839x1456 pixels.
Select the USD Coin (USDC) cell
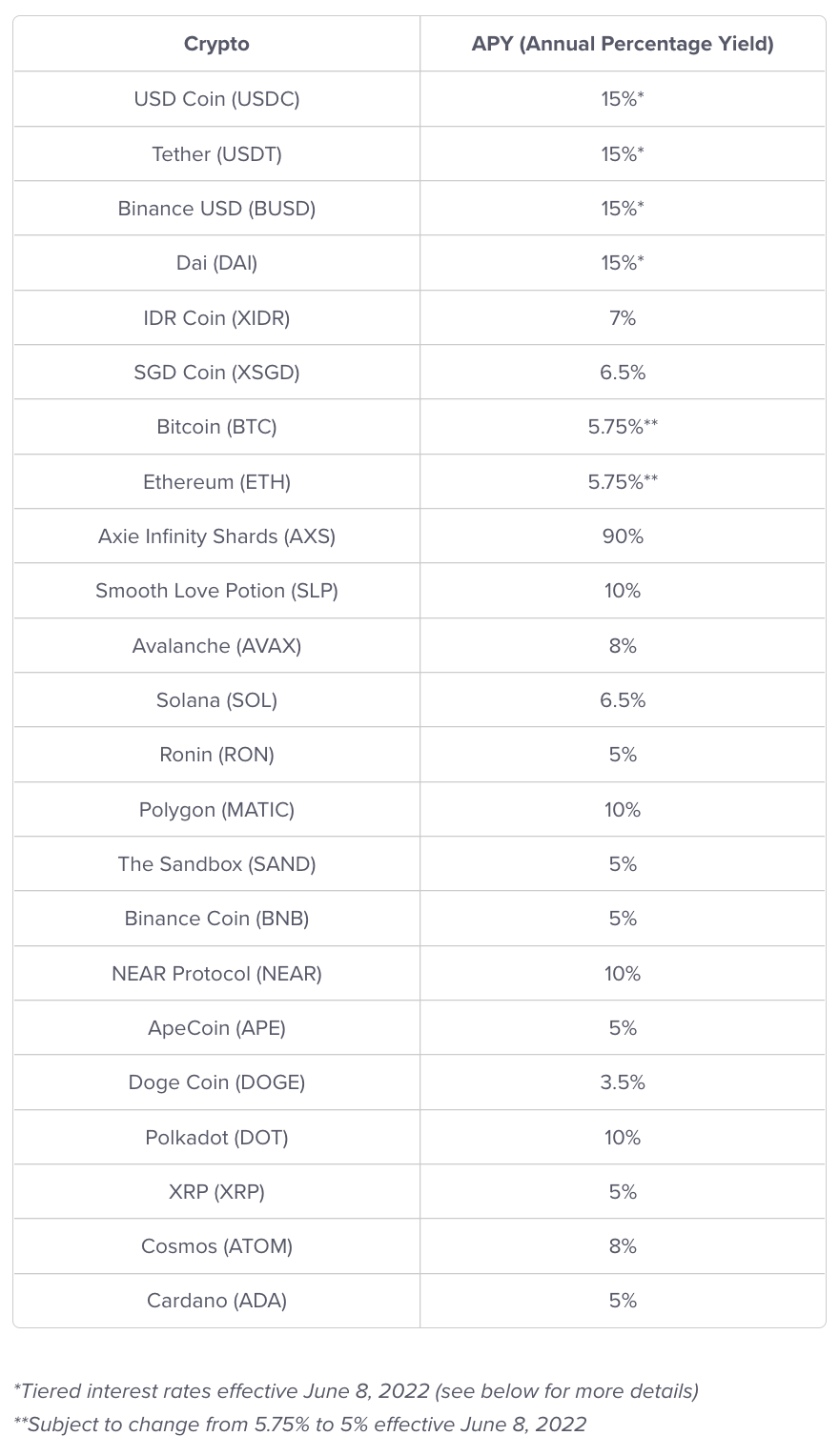click(x=216, y=99)
